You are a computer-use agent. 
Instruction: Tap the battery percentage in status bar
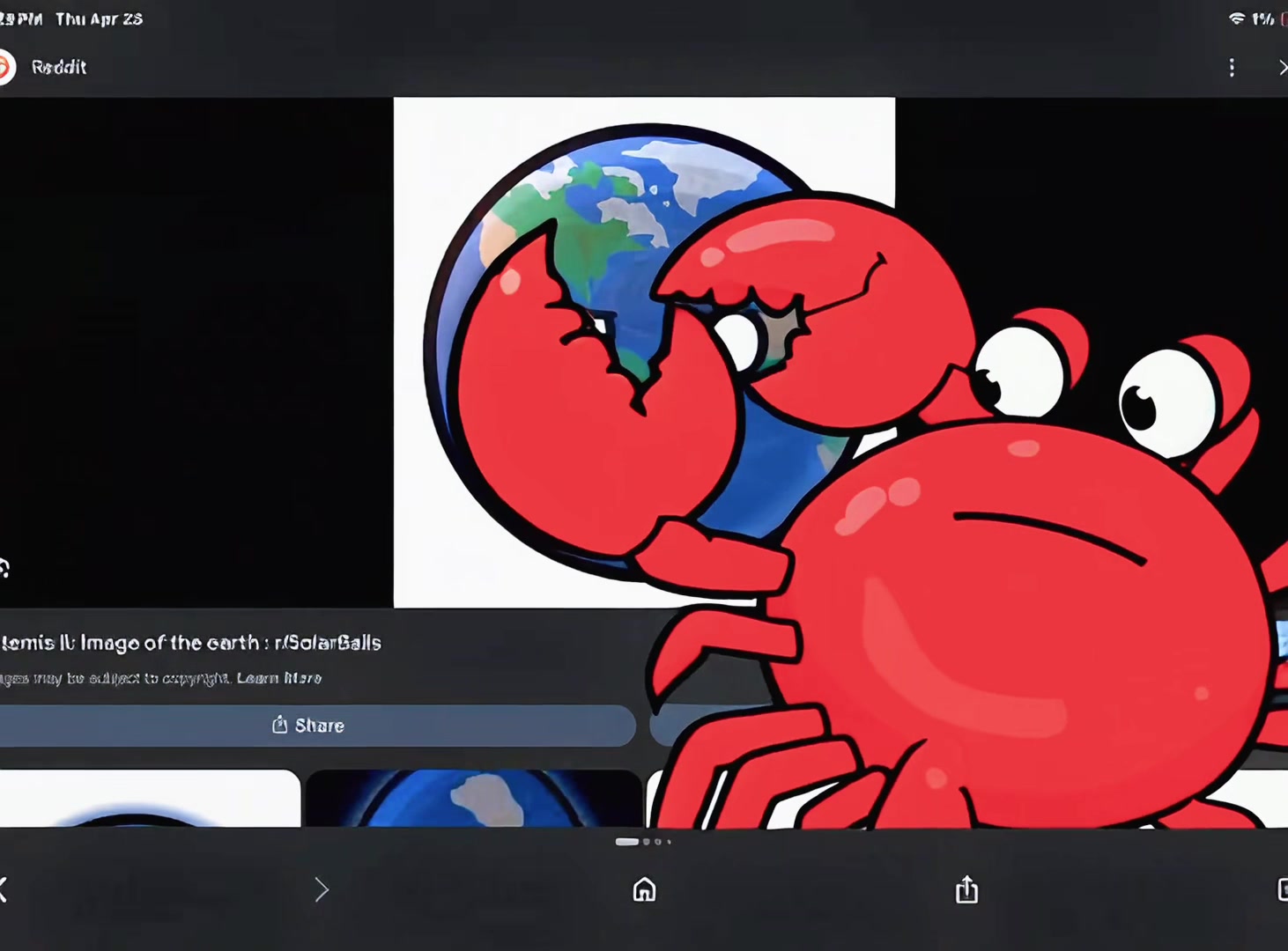click(x=1263, y=18)
